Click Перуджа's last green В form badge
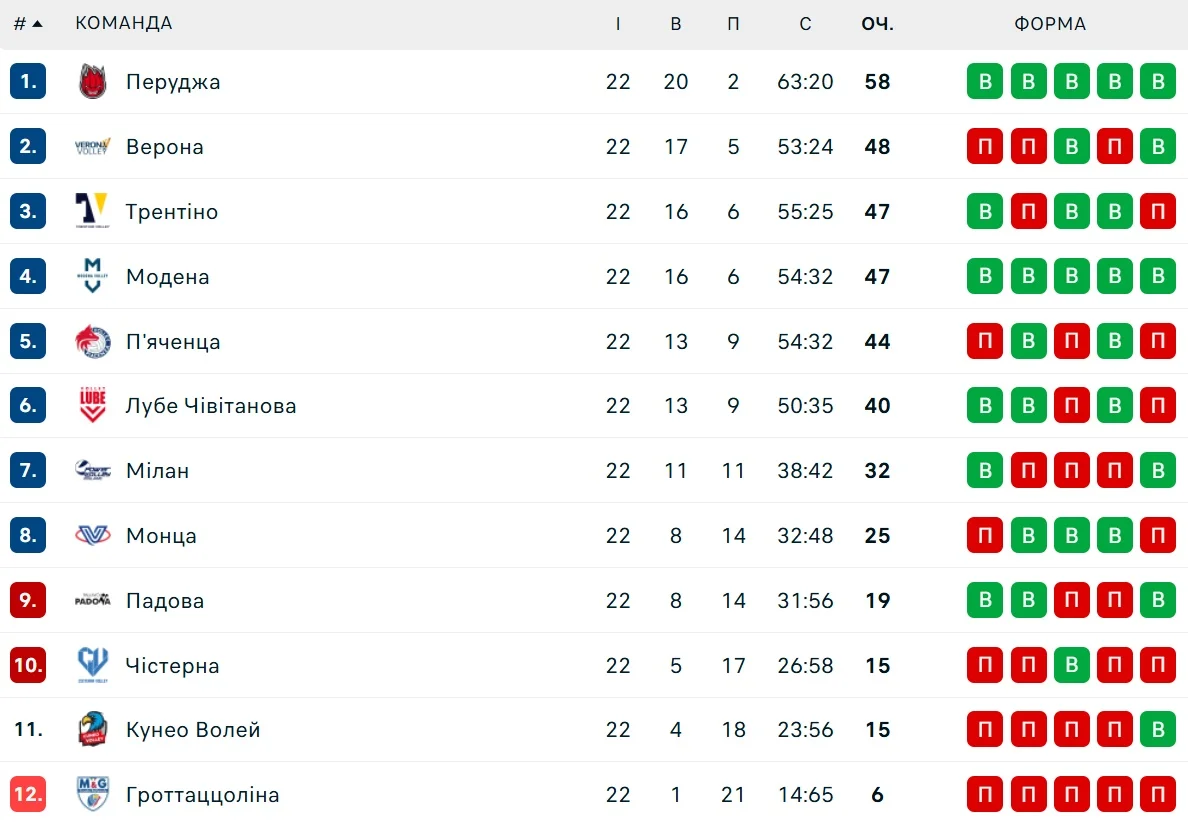The width and height of the screenshot is (1188, 824). click(1157, 82)
